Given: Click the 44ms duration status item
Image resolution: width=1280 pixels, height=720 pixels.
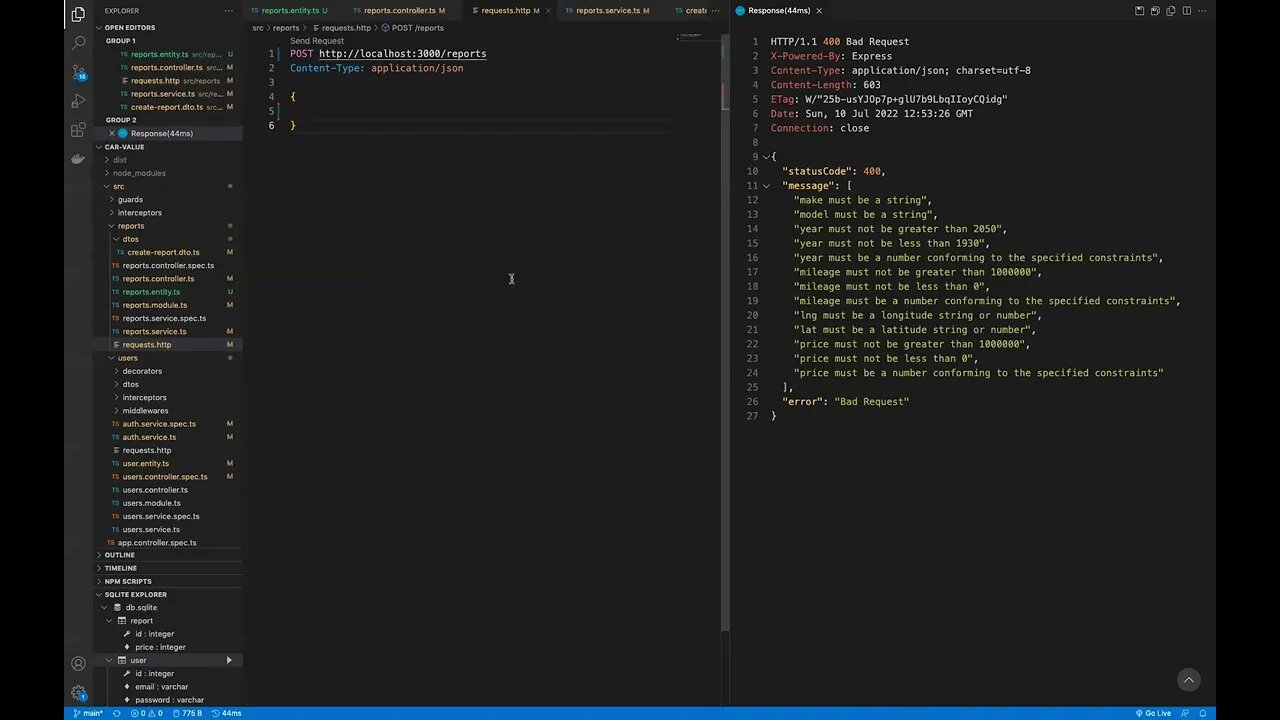Looking at the screenshot, I should click(226, 713).
